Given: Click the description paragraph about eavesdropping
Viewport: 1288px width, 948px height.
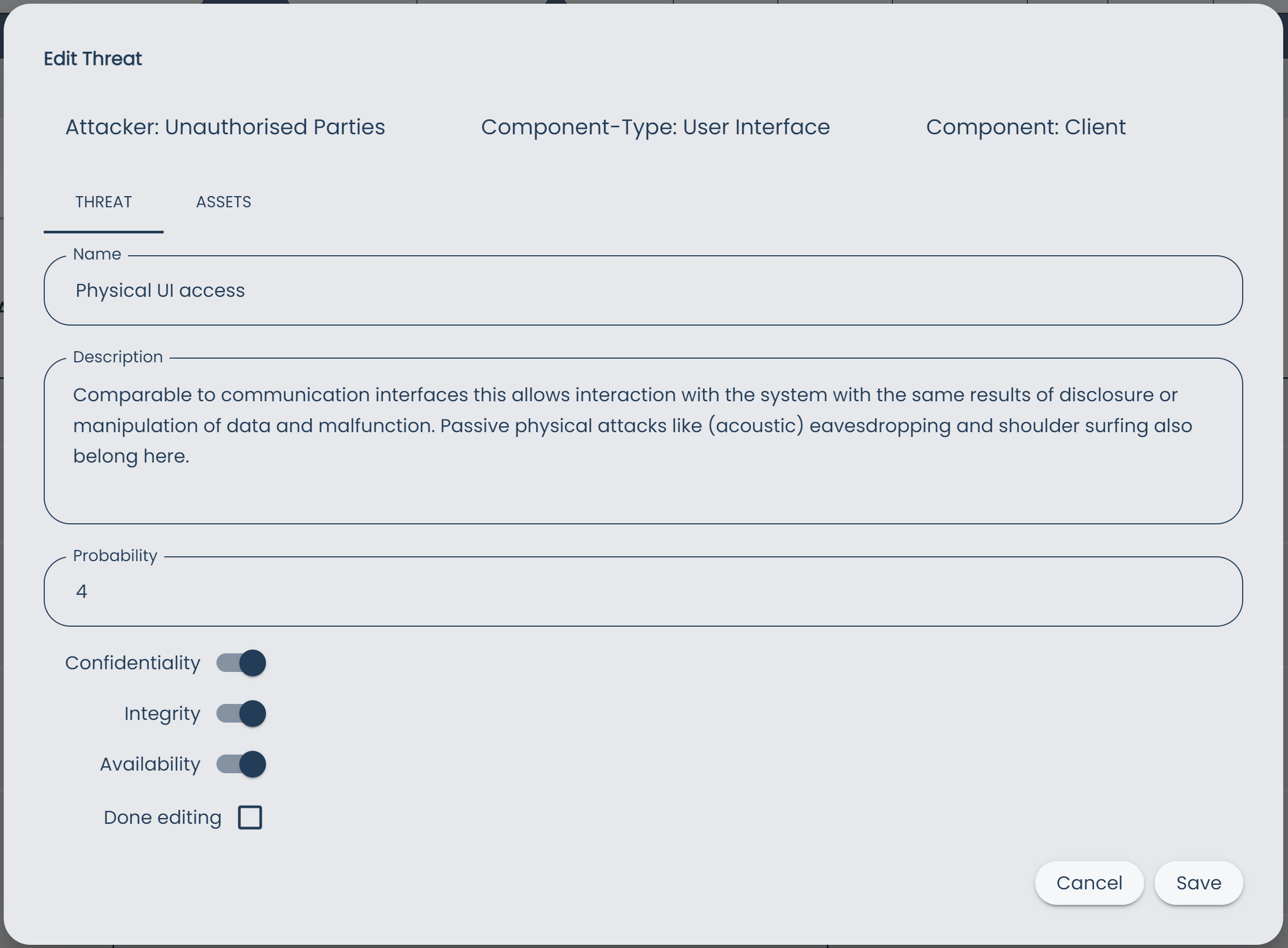Looking at the screenshot, I should pyautogui.click(x=631, y=425).
